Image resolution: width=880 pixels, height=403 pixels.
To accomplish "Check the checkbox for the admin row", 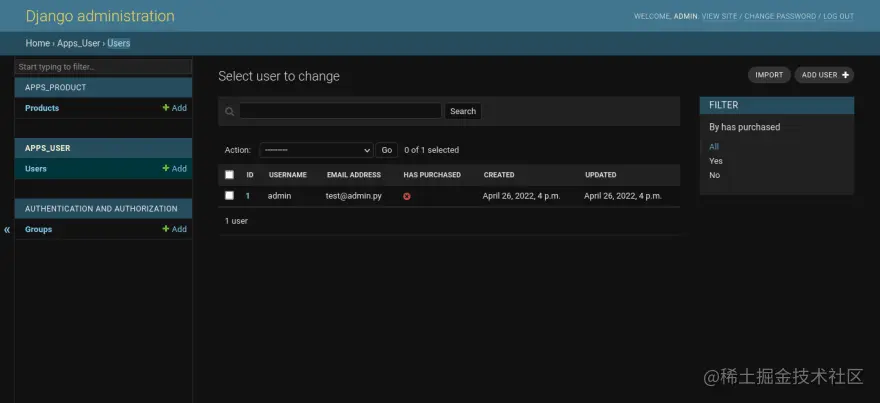I will [x=229, y=195].
